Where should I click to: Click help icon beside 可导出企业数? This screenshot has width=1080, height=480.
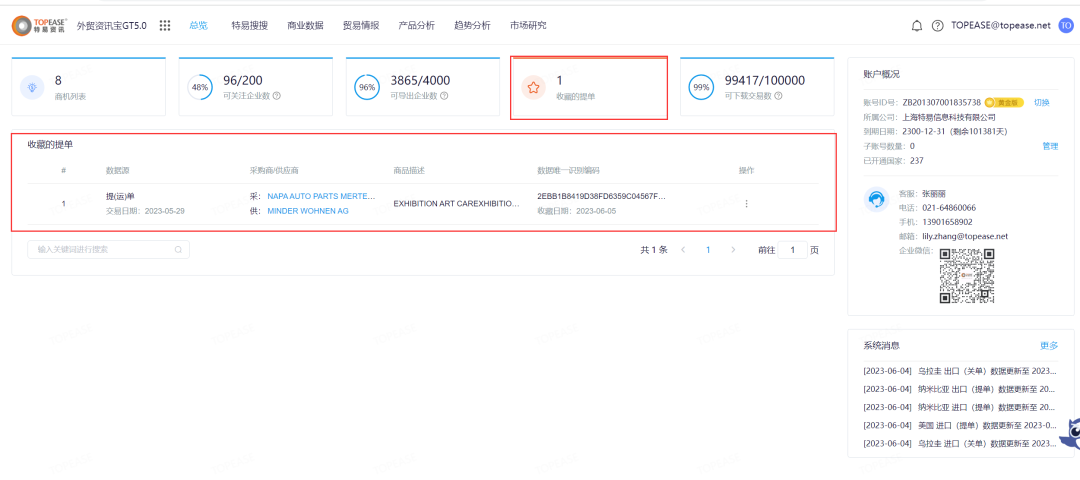pyautogui.click(x=444, y=96)
